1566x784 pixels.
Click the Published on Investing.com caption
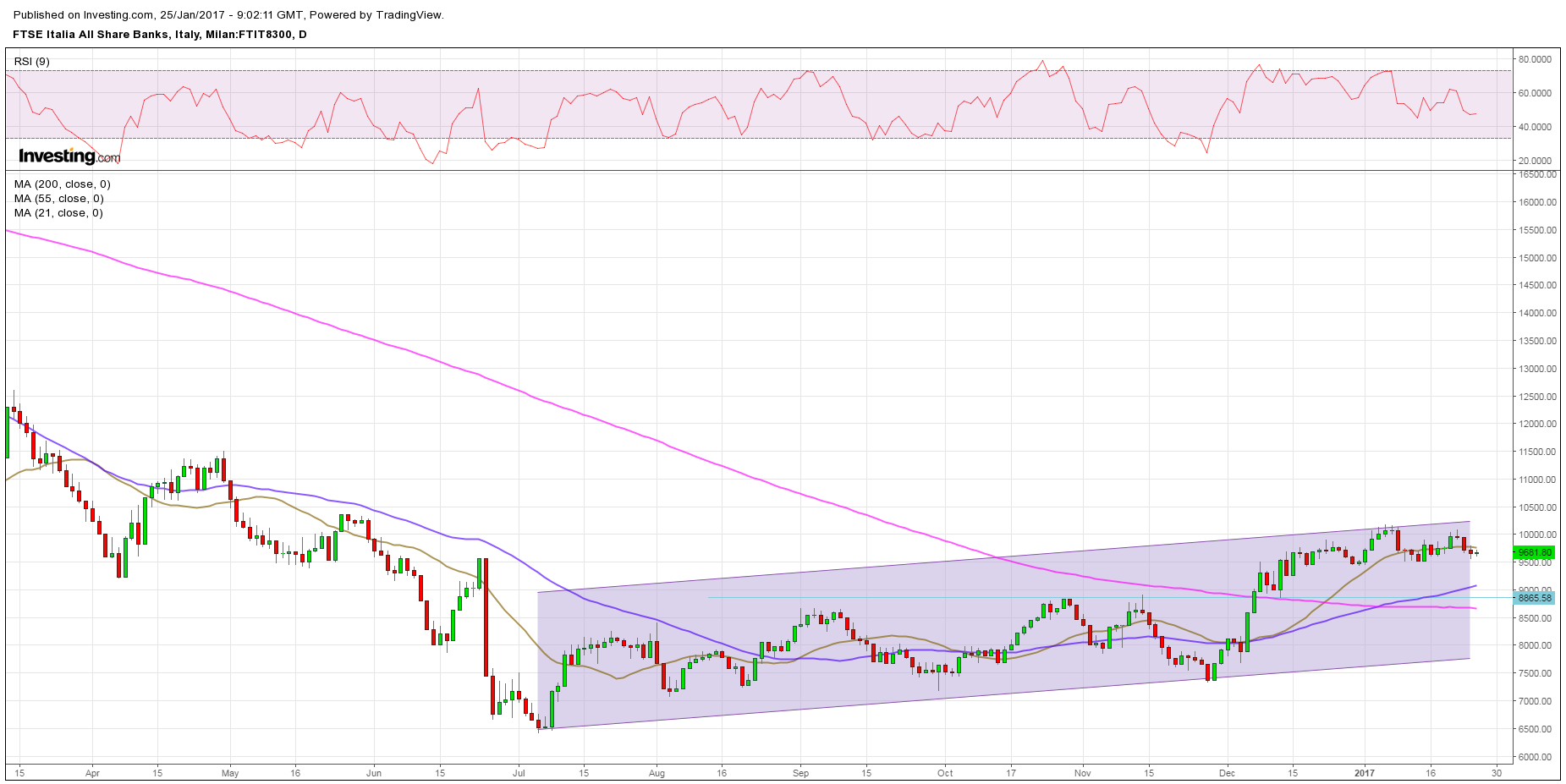(228, 15)
